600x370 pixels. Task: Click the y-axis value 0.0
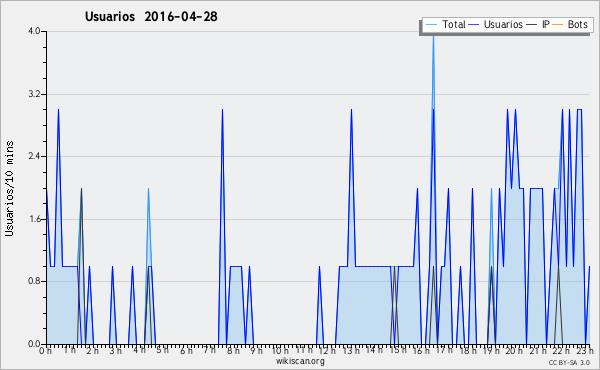34,344
